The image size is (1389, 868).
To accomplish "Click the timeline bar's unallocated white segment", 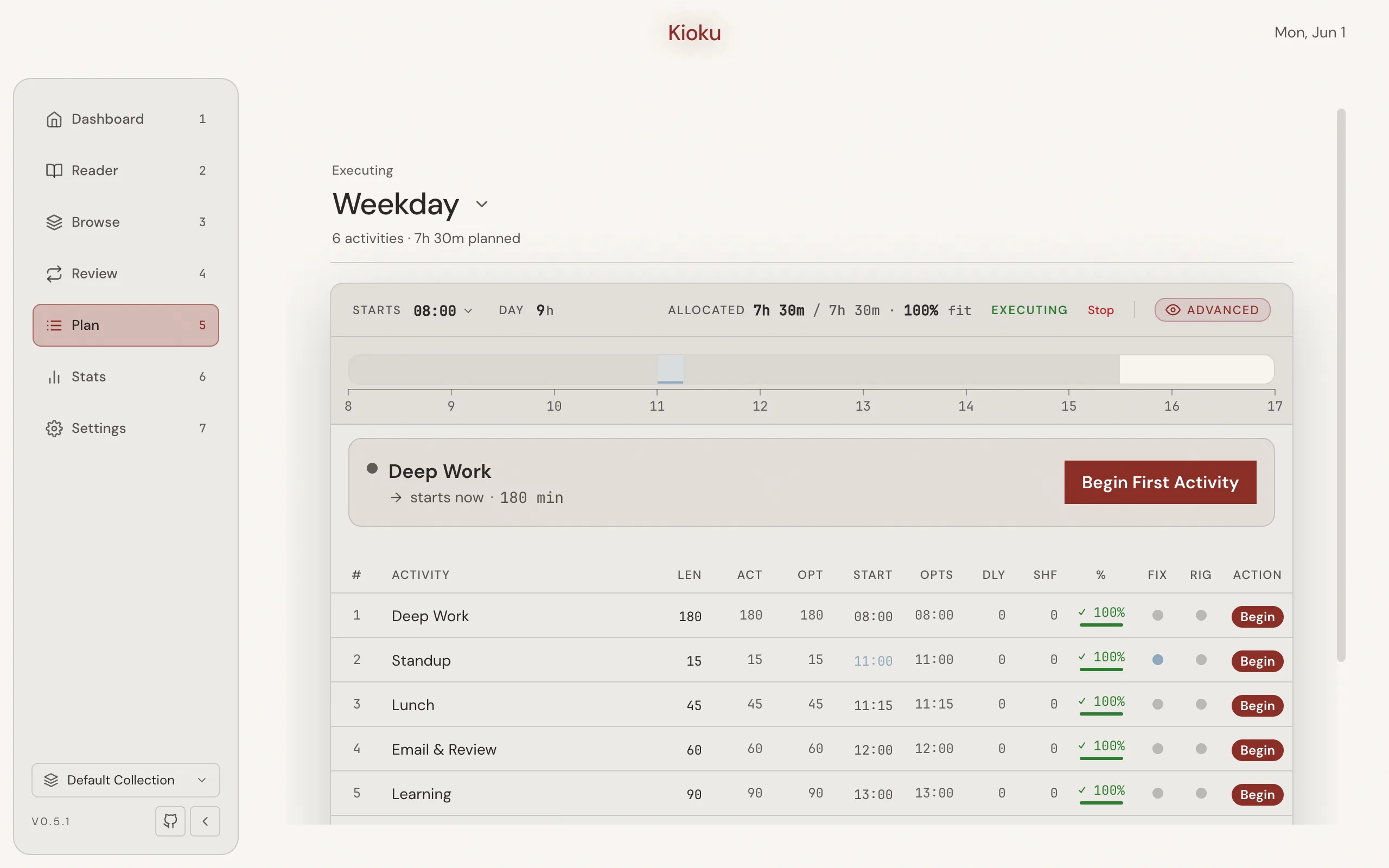I will click(1197, 369).
